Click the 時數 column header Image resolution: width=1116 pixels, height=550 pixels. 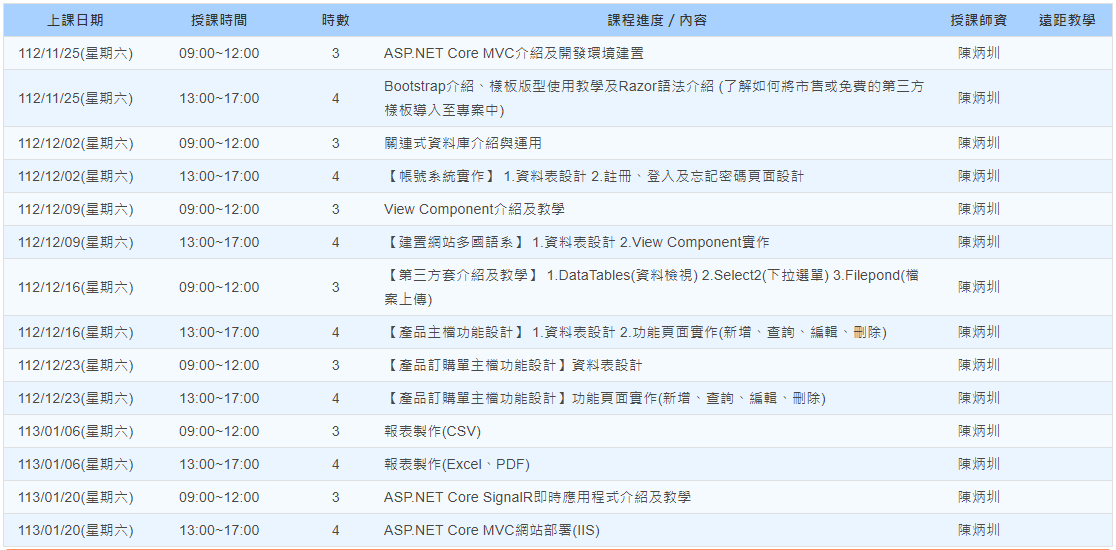(335, 20)
